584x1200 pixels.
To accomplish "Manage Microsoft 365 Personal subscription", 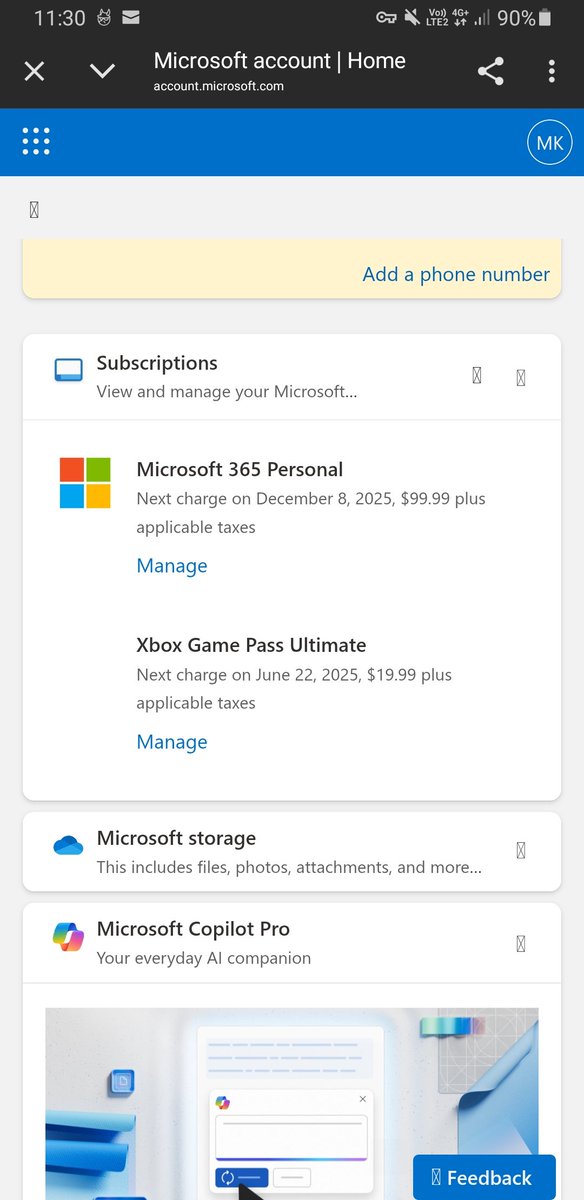I will (x=172, y=566).
